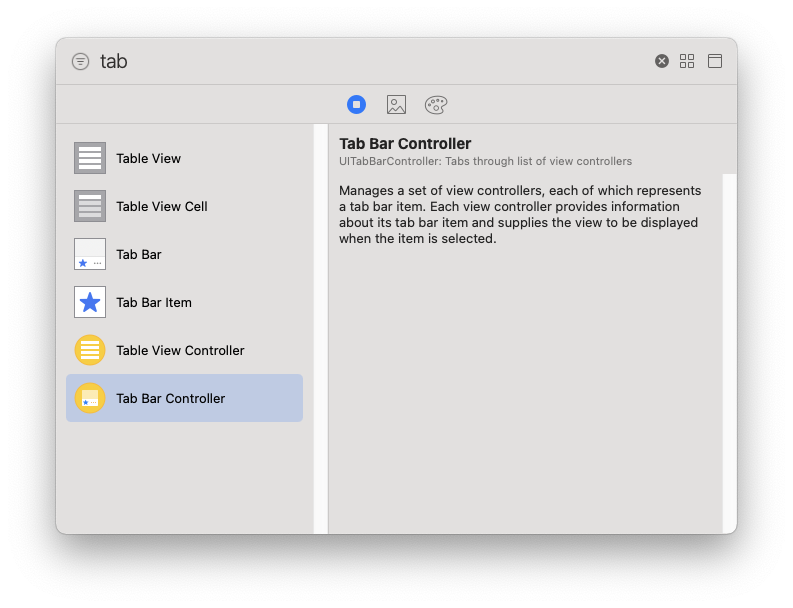Click the 'Tab Bar Controller' detail heading
Screen dimensions: 793x608
(x=405, y=144)
